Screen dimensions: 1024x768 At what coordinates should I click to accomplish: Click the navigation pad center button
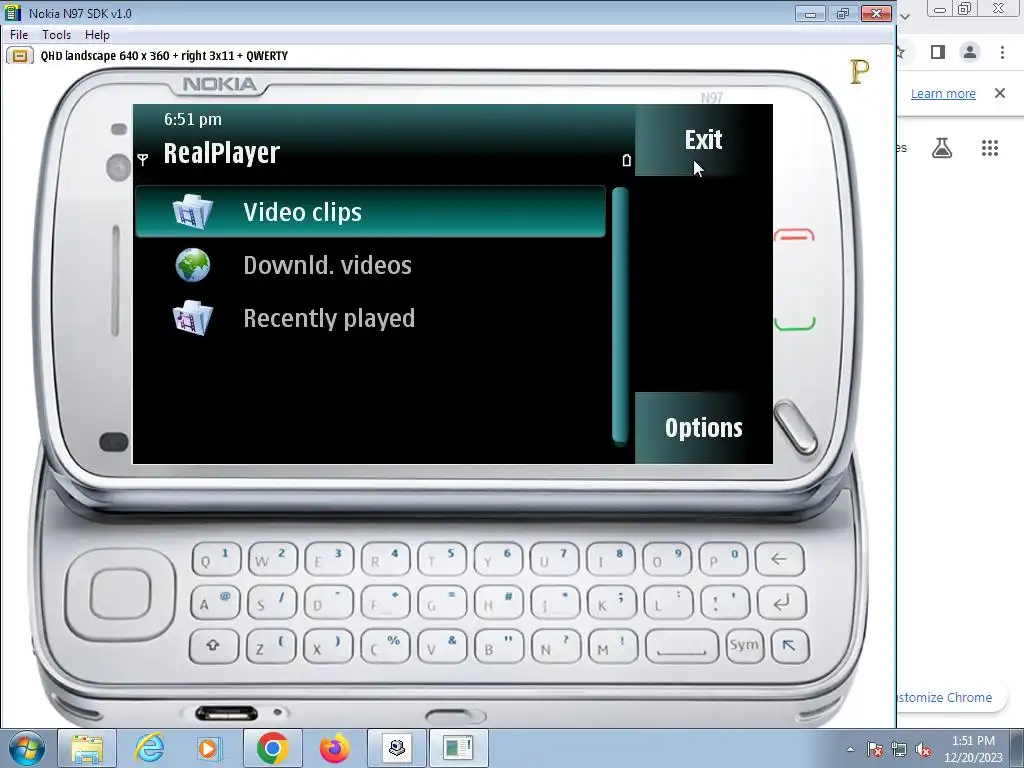120,594
